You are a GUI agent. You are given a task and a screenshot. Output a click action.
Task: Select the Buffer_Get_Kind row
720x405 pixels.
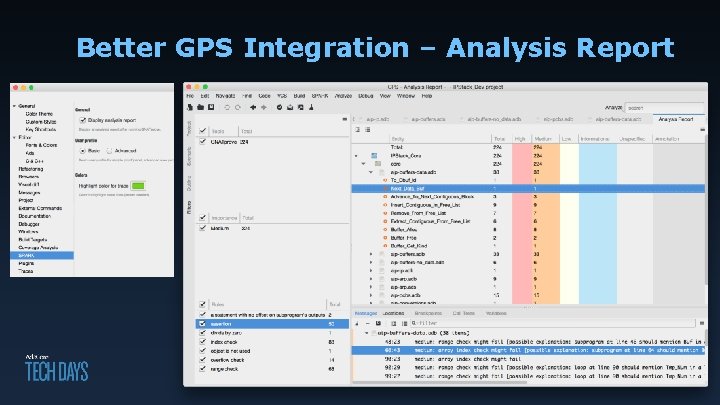click(528, 246)
